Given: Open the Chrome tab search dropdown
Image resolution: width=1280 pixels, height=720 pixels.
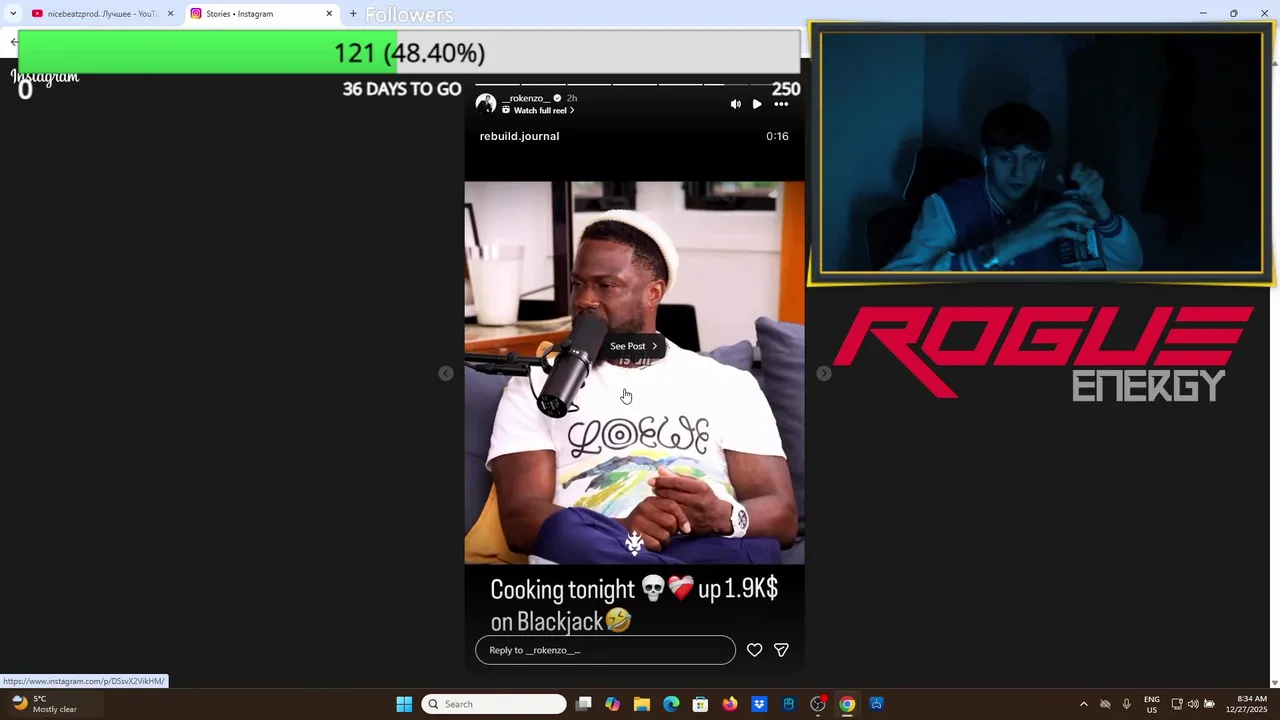Looking at the screenshot, I should [x=13, y=14].
